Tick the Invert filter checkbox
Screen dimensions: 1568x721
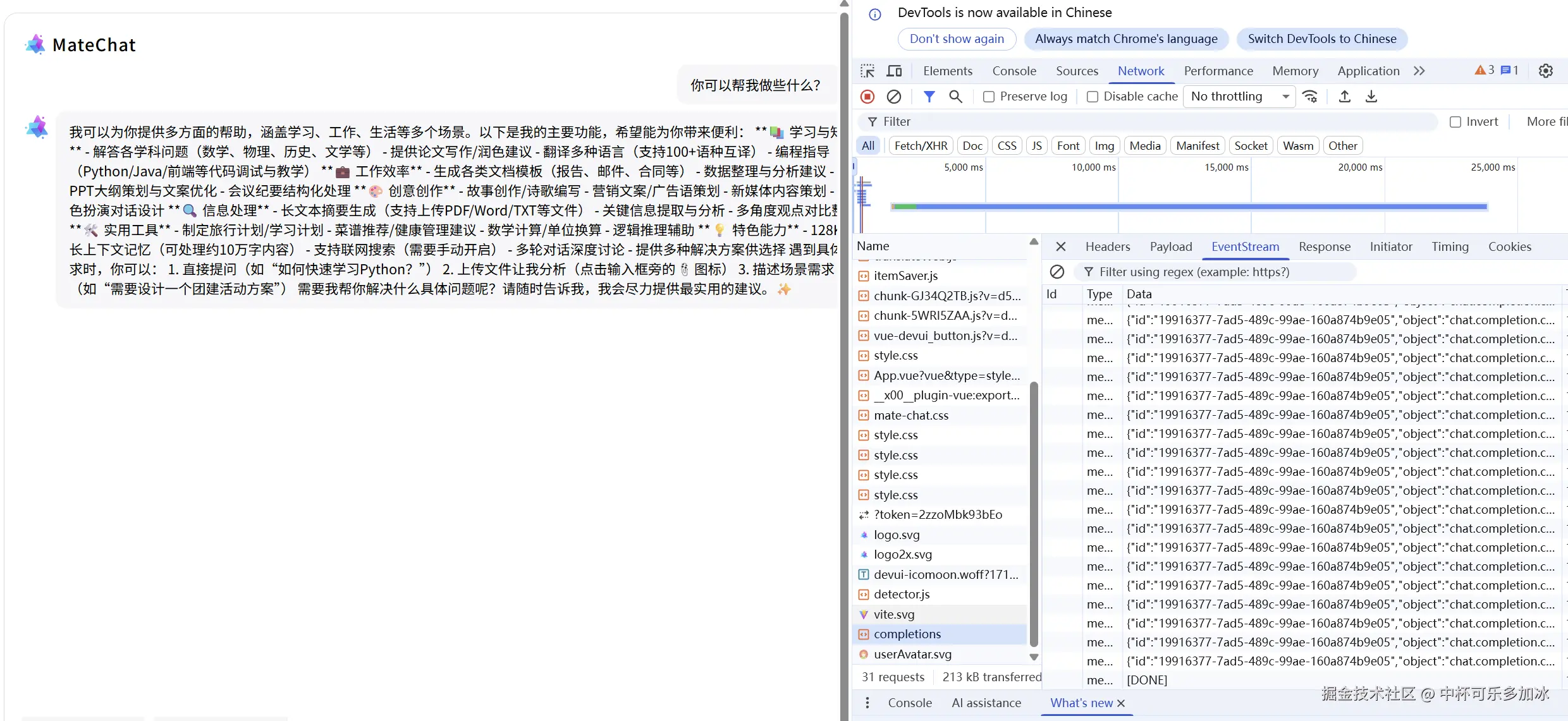[1455, 122]
